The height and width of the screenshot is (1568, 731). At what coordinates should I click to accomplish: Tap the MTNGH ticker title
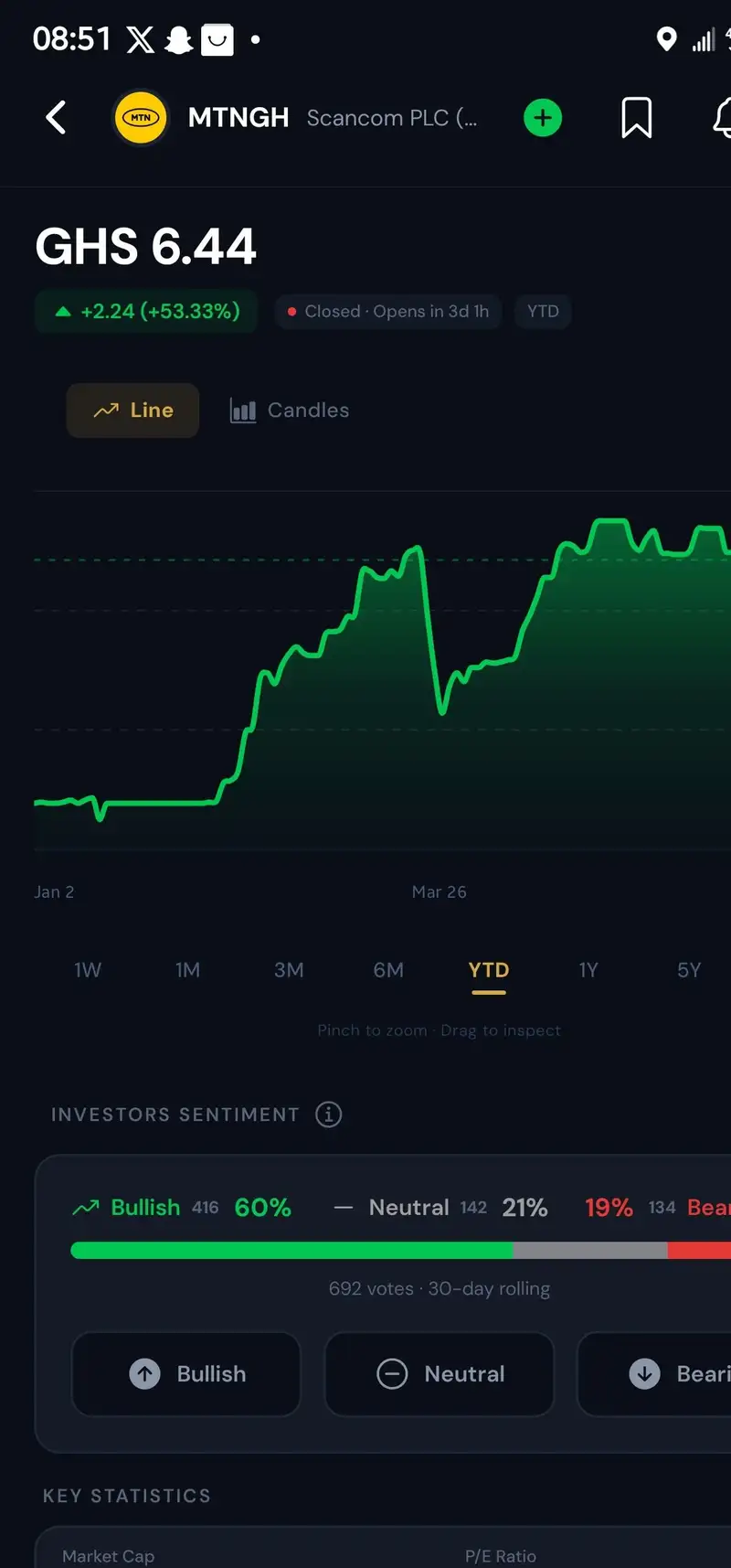[x=238, y=118]
